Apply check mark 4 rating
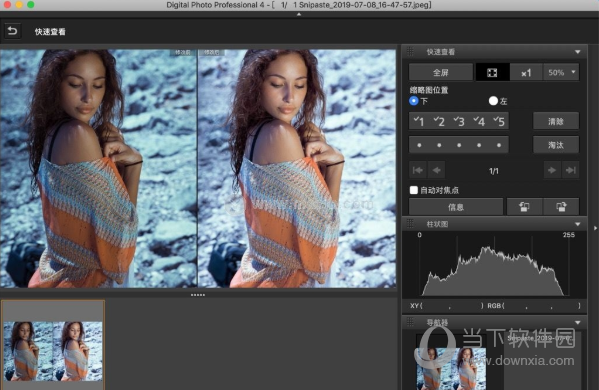 click(479, 121)
